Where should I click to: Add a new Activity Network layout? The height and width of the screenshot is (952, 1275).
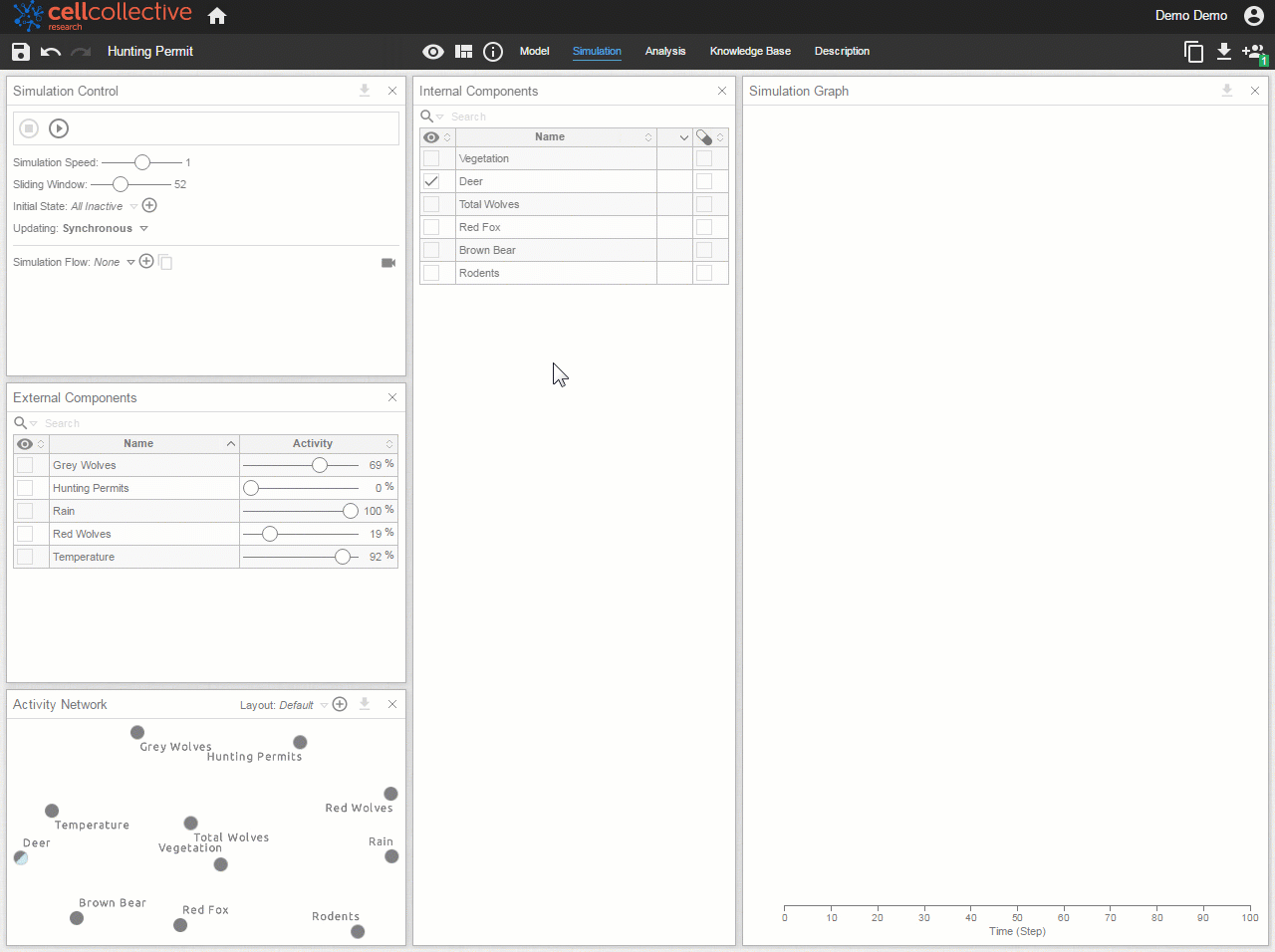click(340, 704)
